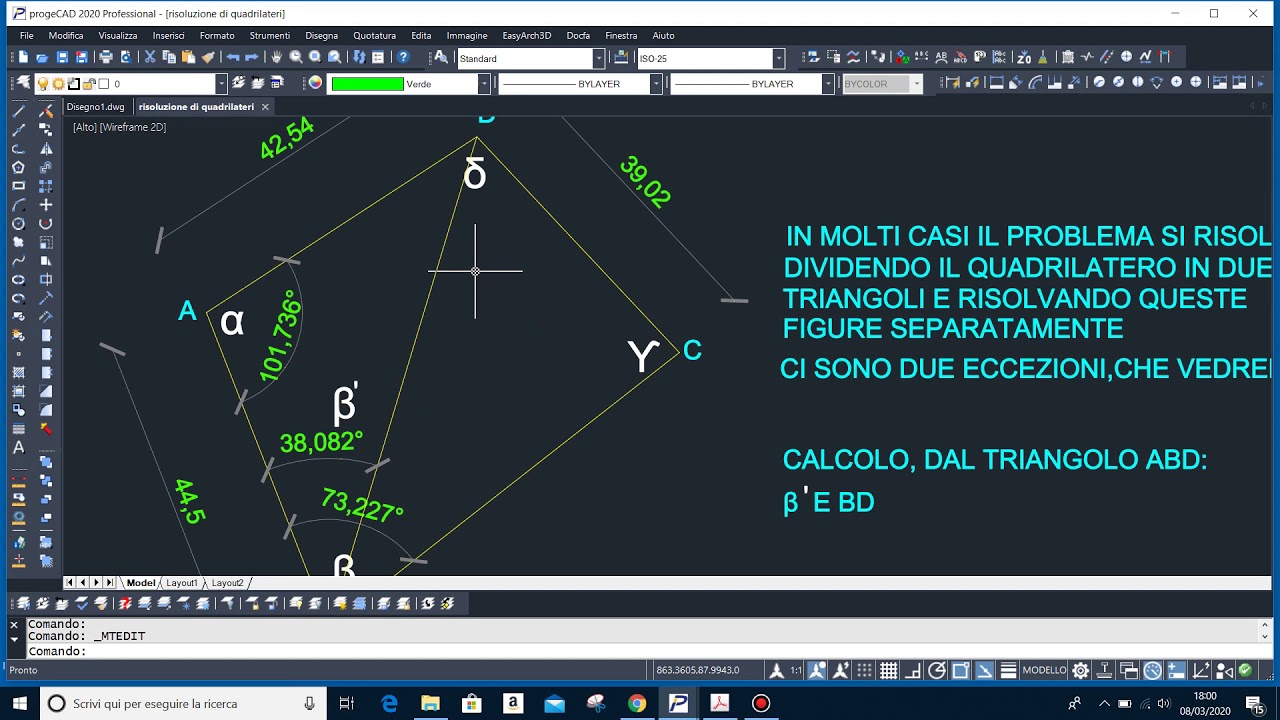Toggle Snap dots in the status bar
1280x720 pixels.
pyautogui.click(x=864, y=670)
